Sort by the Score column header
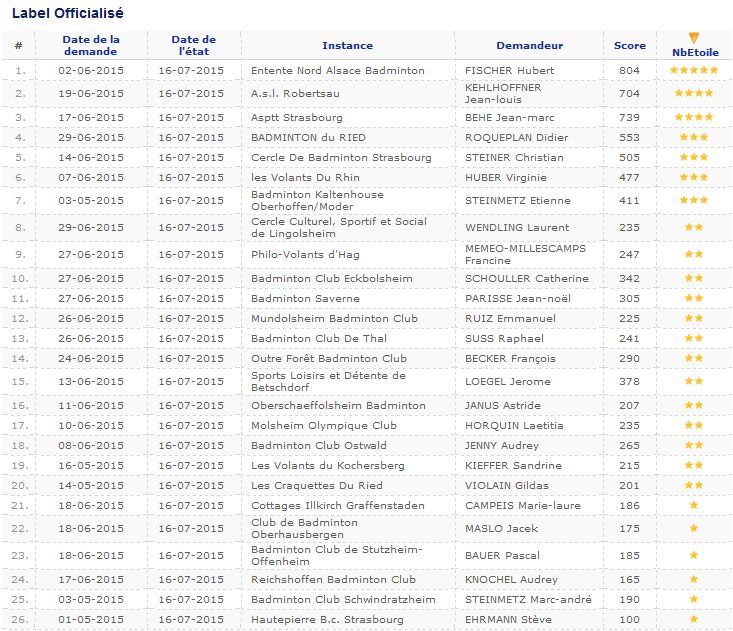Viewport: 733px width, 631px height. click(x=629, y=45)
